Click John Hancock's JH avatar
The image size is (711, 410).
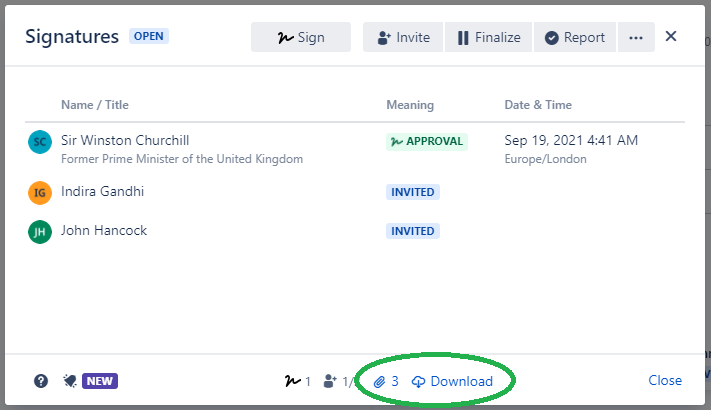coord(39,232)
